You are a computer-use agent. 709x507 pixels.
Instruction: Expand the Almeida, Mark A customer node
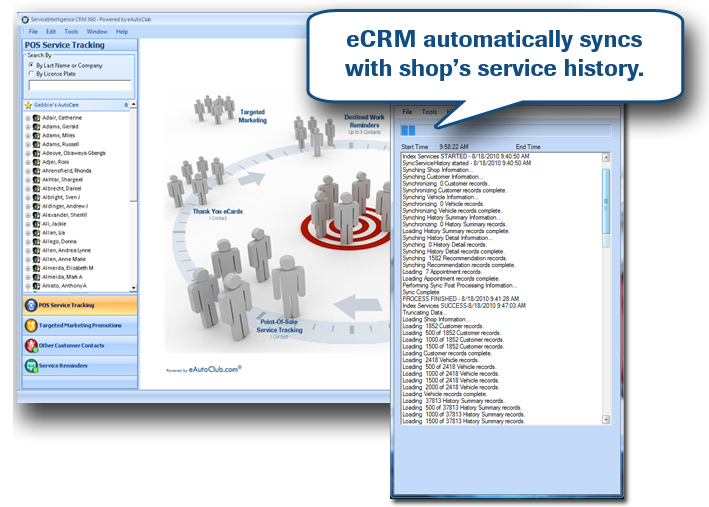point(28,277)
